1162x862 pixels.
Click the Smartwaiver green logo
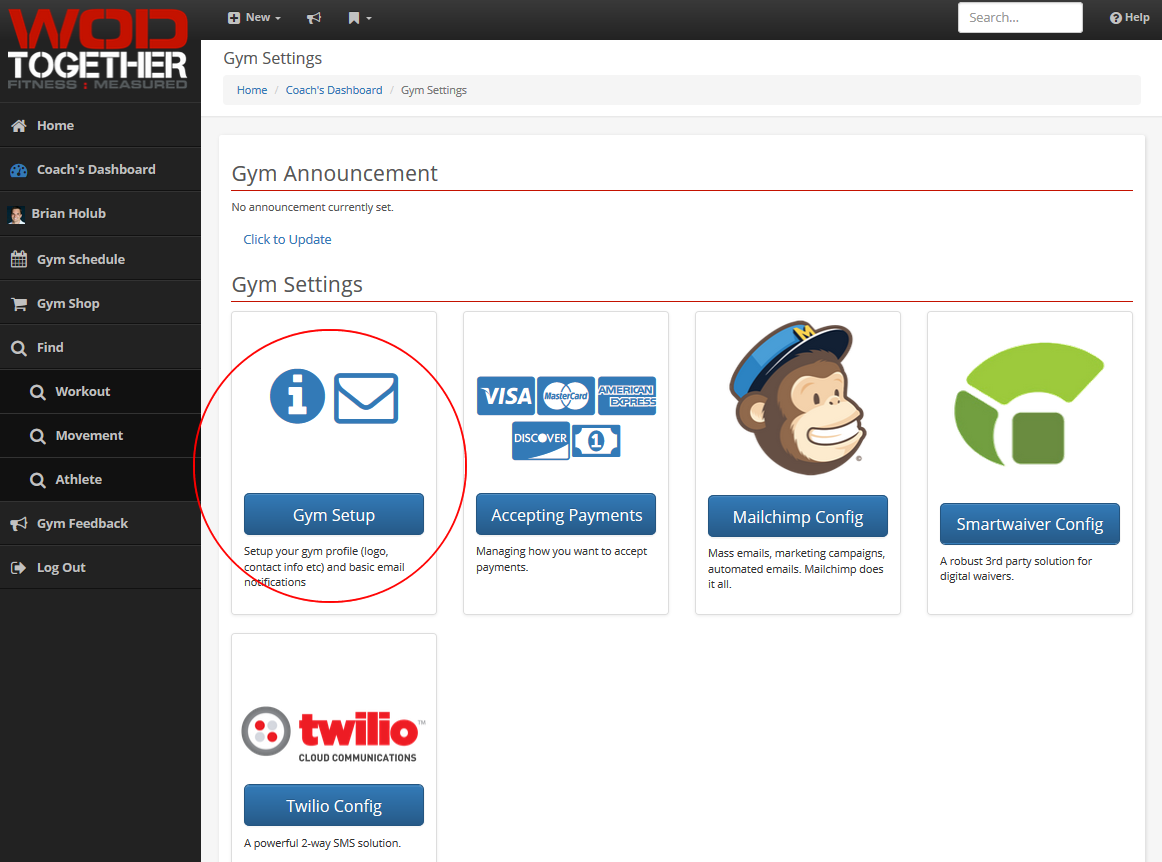coord(1029,410)
